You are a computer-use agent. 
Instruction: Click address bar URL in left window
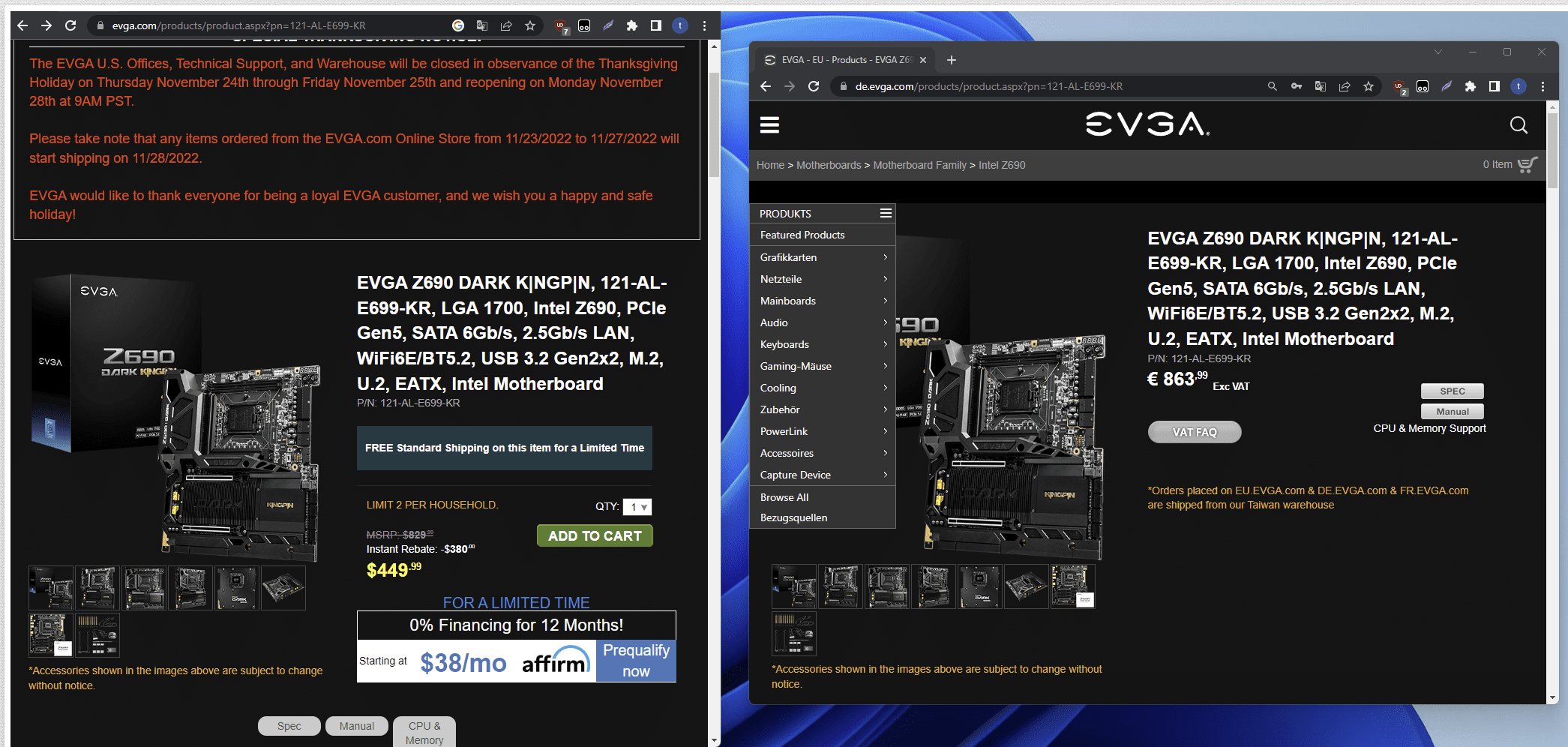[238, 25]
